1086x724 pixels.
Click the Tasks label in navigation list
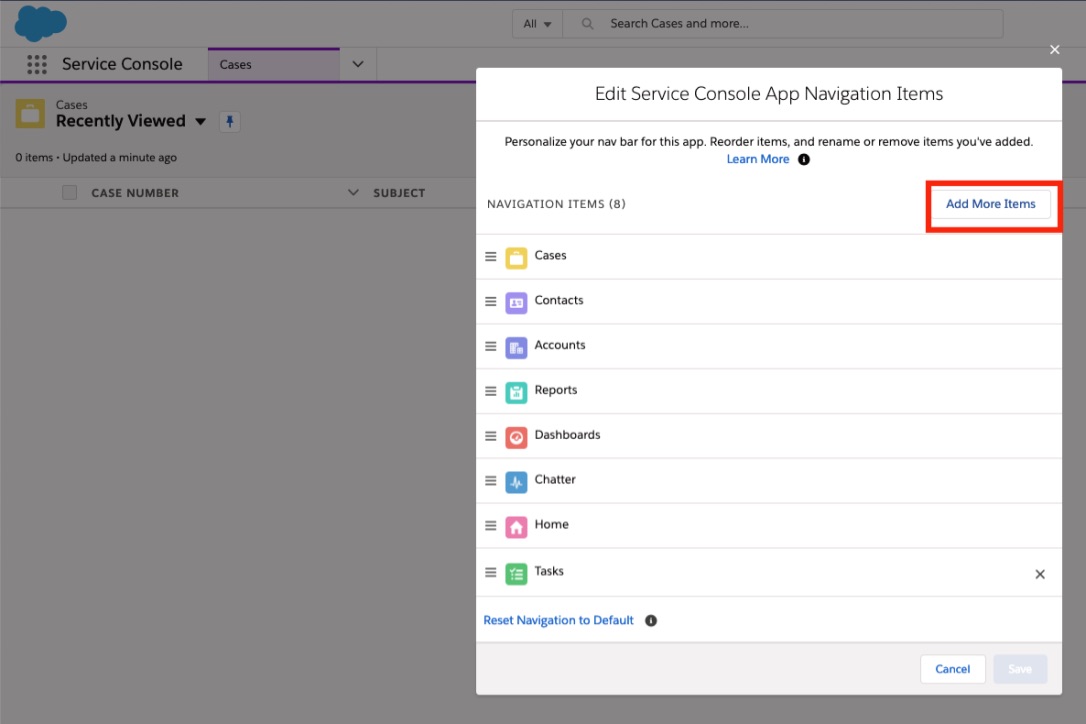point(549,572)
